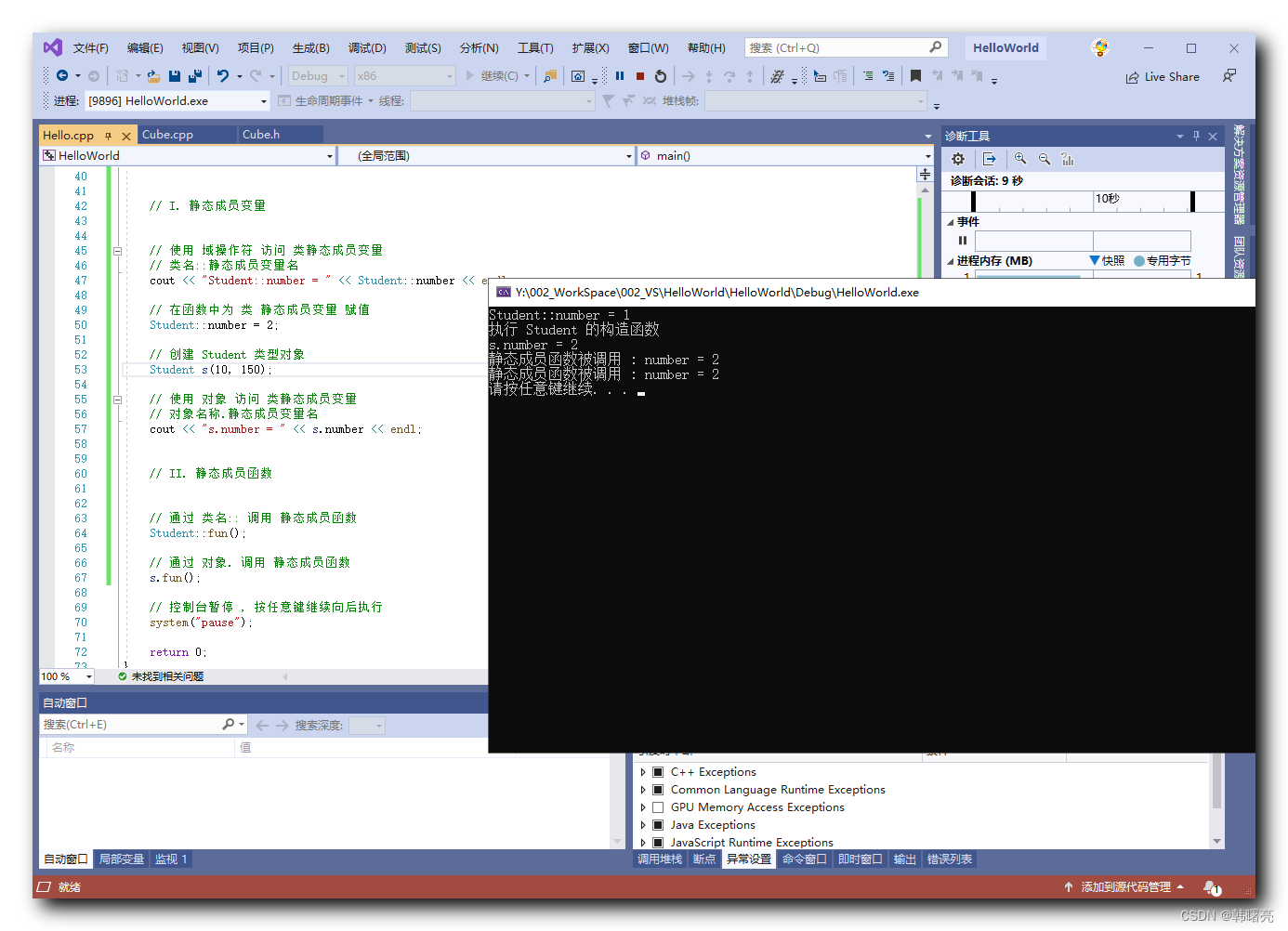This screenshot has height=931, width=1288.
Task: Open diagnostic tools settings gear
Action: click(958, 159)
